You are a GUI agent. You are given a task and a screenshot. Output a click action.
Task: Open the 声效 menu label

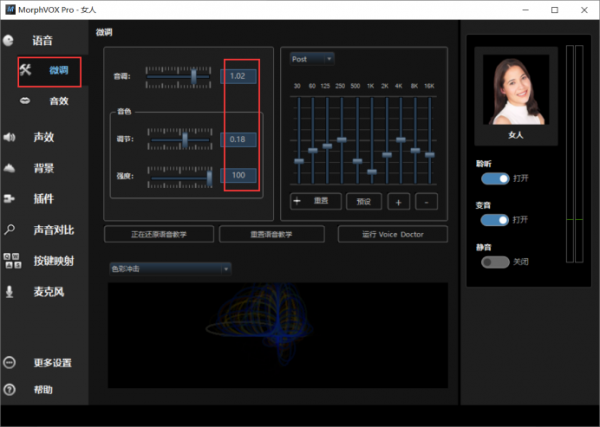click(44, 137)
